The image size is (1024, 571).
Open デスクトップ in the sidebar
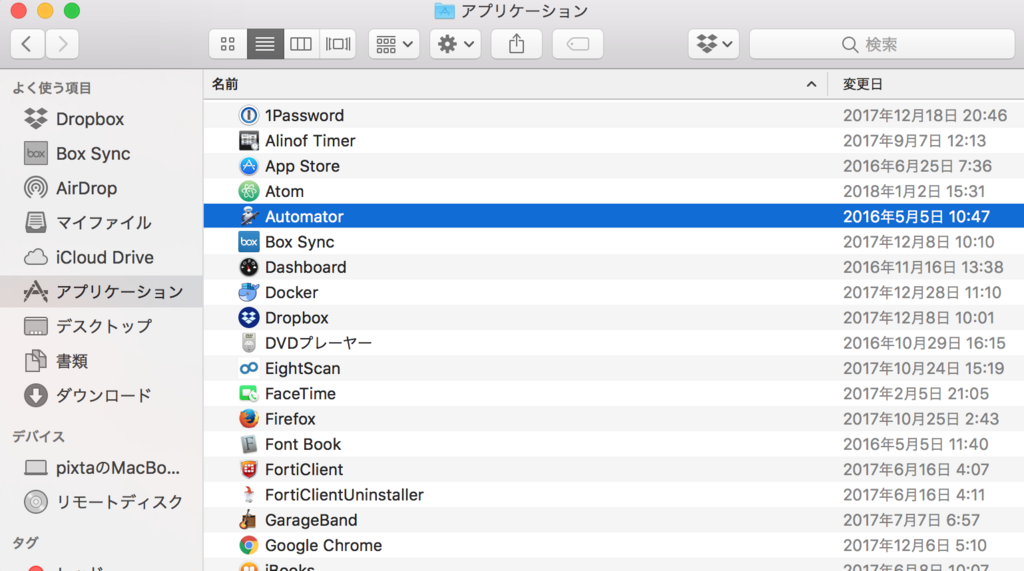click(101, 326)
